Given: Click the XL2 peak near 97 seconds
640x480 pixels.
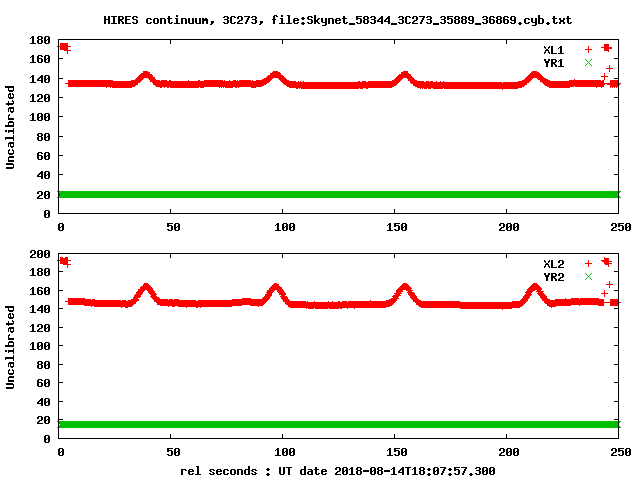Looking at the screenshot, I should click(x=276, y=289).
